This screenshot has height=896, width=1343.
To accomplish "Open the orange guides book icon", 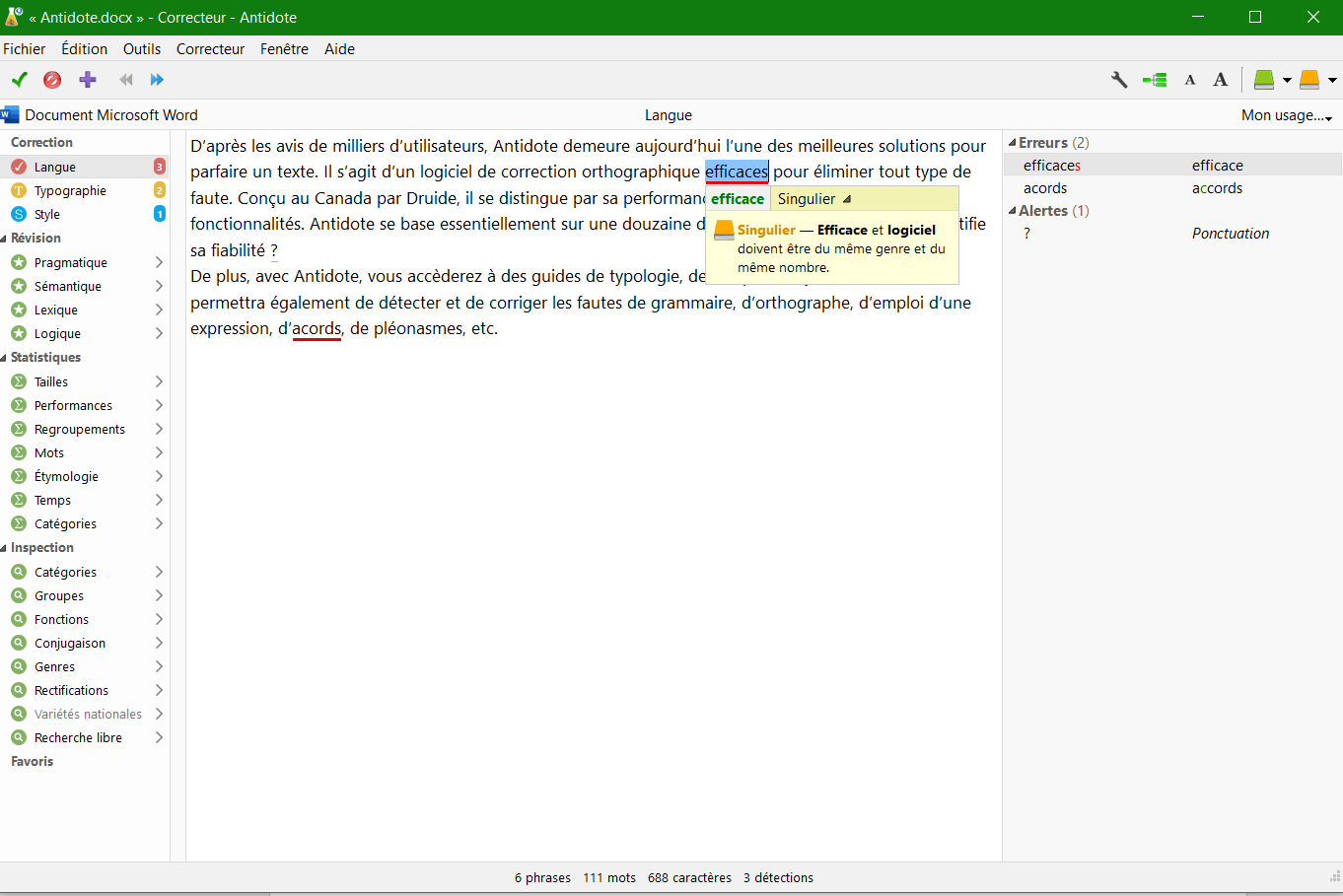I will click(x=1309, y=80).
